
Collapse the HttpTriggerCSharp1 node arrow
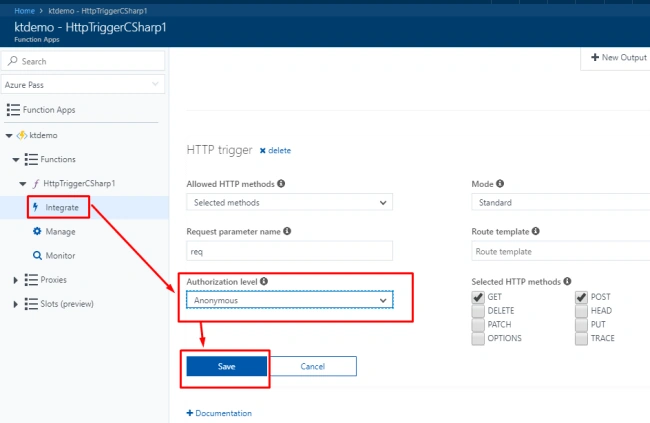(23, 184)
